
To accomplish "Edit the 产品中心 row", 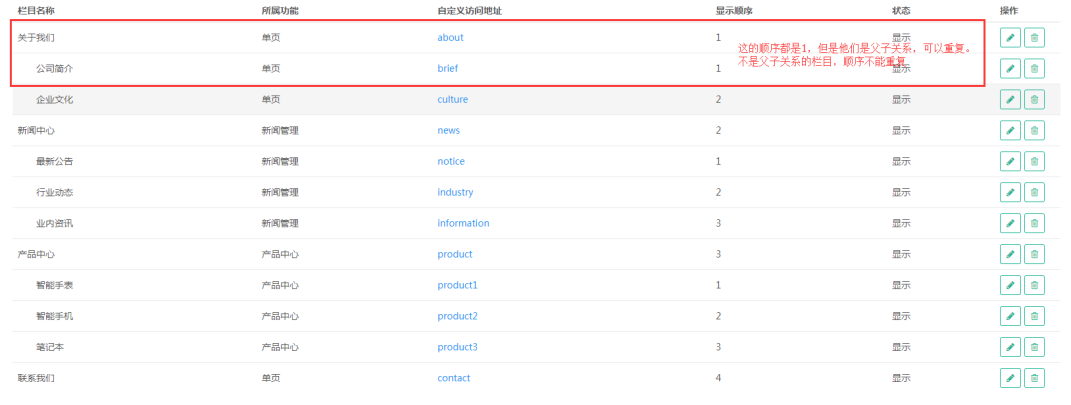I will click(1010, 254).
